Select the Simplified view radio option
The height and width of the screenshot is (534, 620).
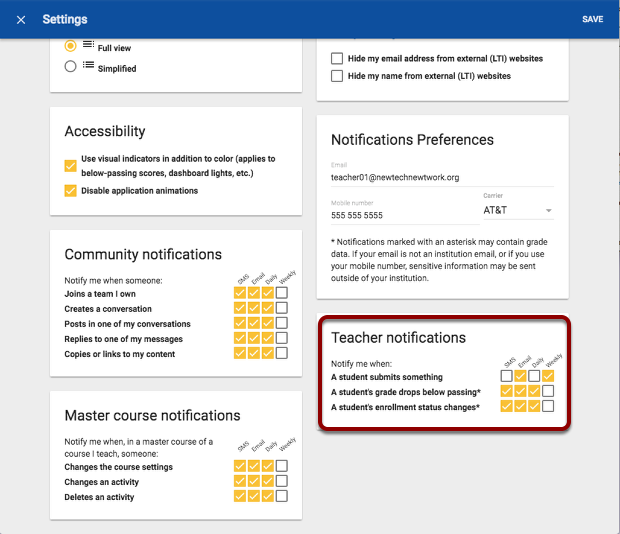(70, 67)
